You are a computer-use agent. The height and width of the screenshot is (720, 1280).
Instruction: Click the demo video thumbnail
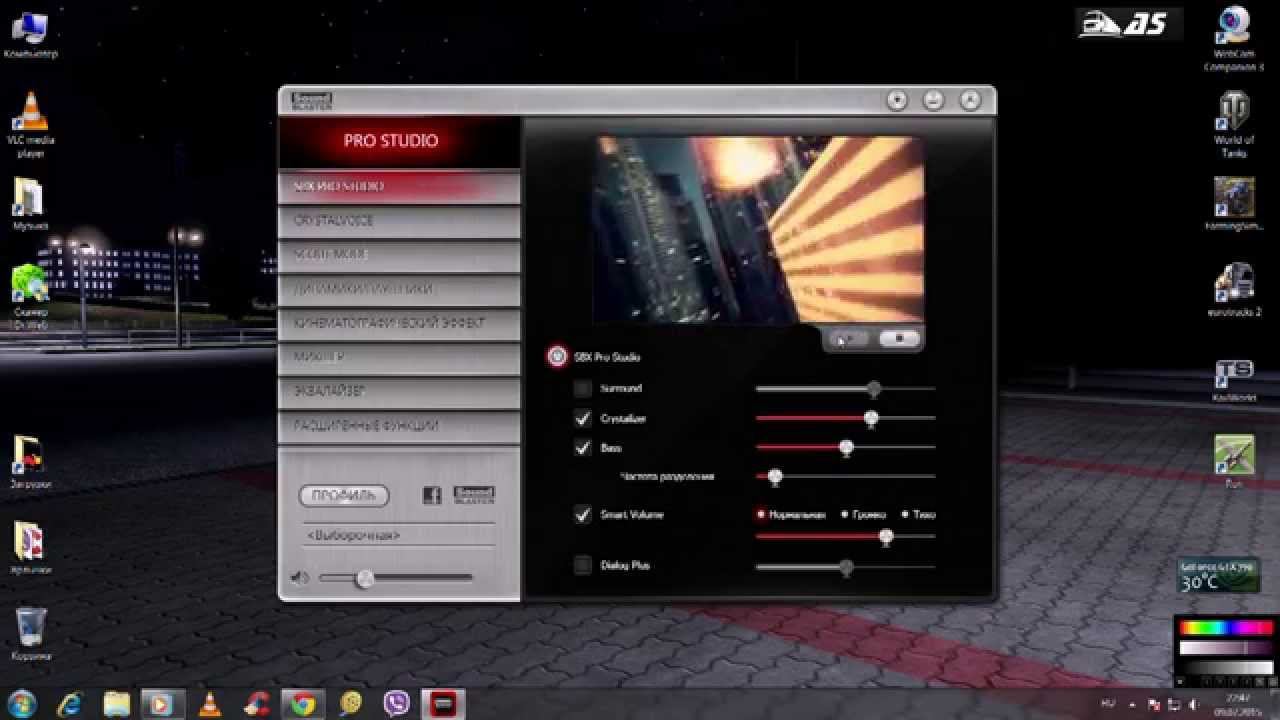pos(759,230)
